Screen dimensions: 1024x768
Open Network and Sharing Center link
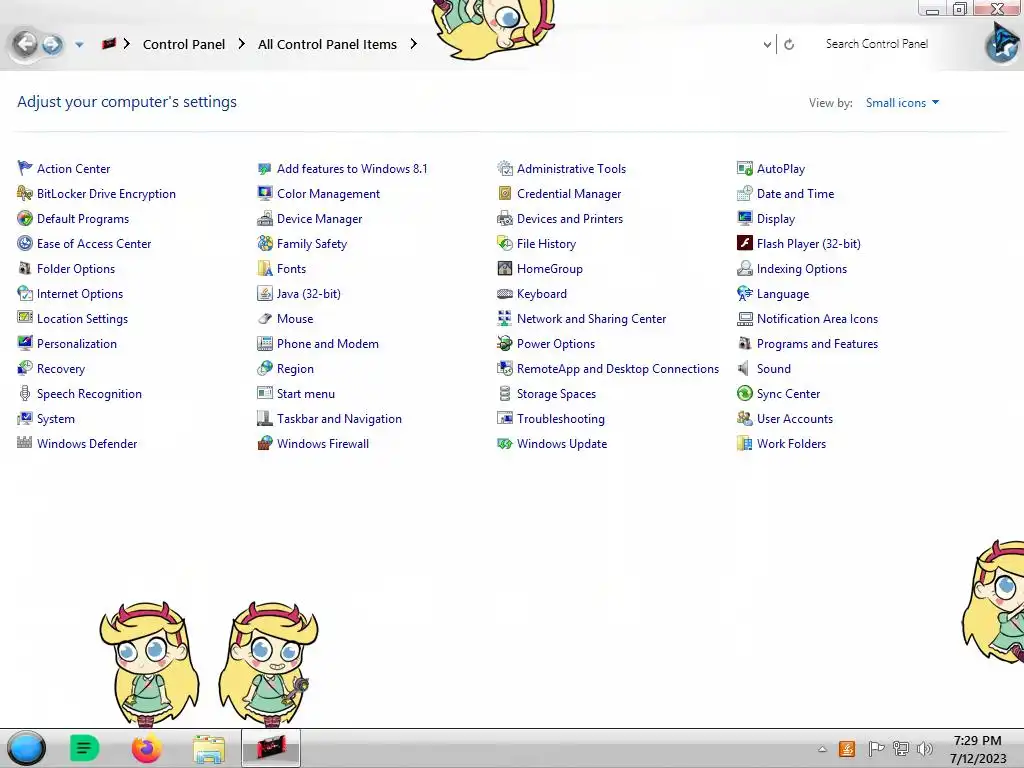click(591, 319)
